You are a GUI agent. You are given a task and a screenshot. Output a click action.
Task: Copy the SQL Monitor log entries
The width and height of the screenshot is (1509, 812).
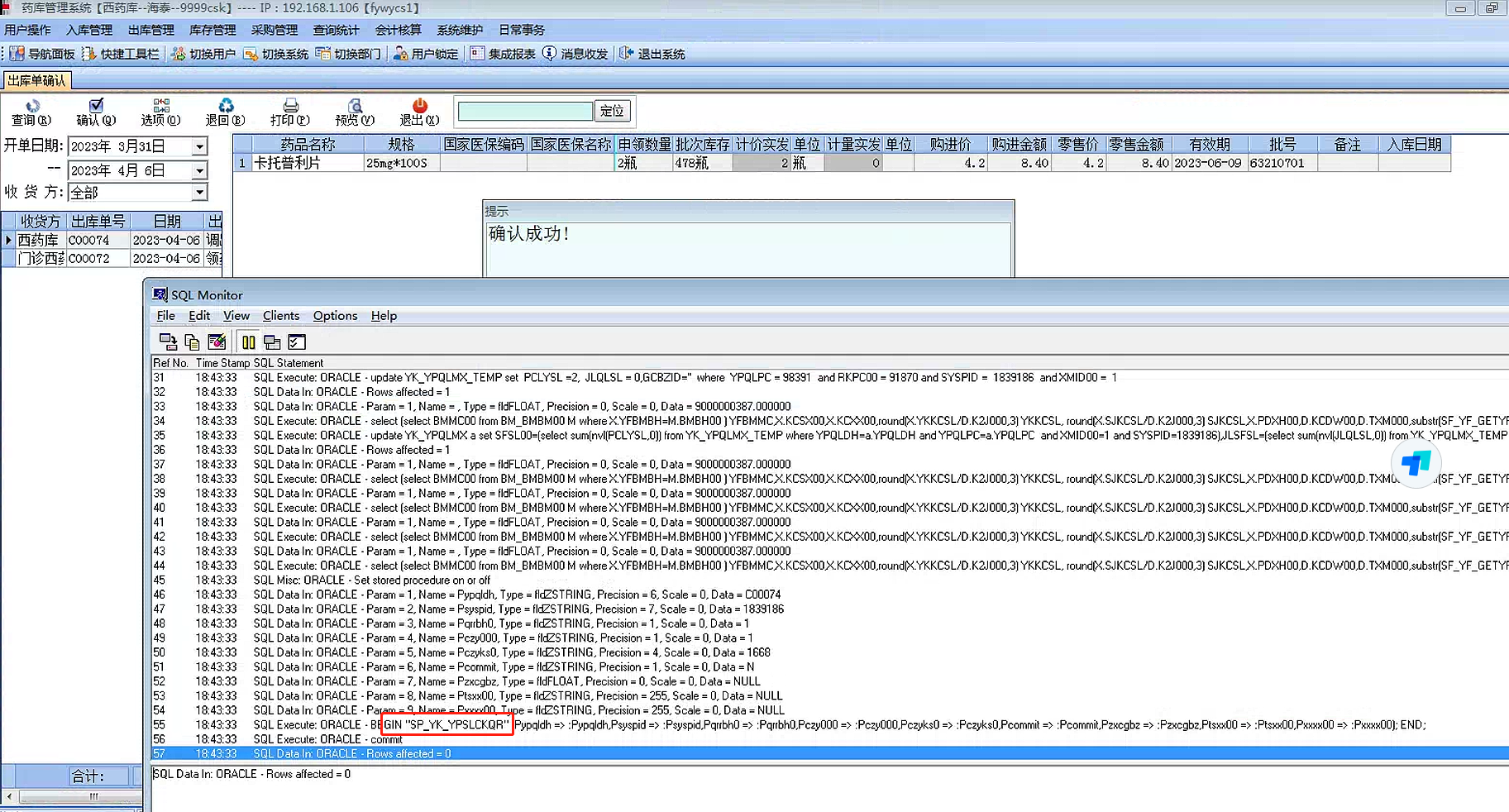[x=193, y=342]
